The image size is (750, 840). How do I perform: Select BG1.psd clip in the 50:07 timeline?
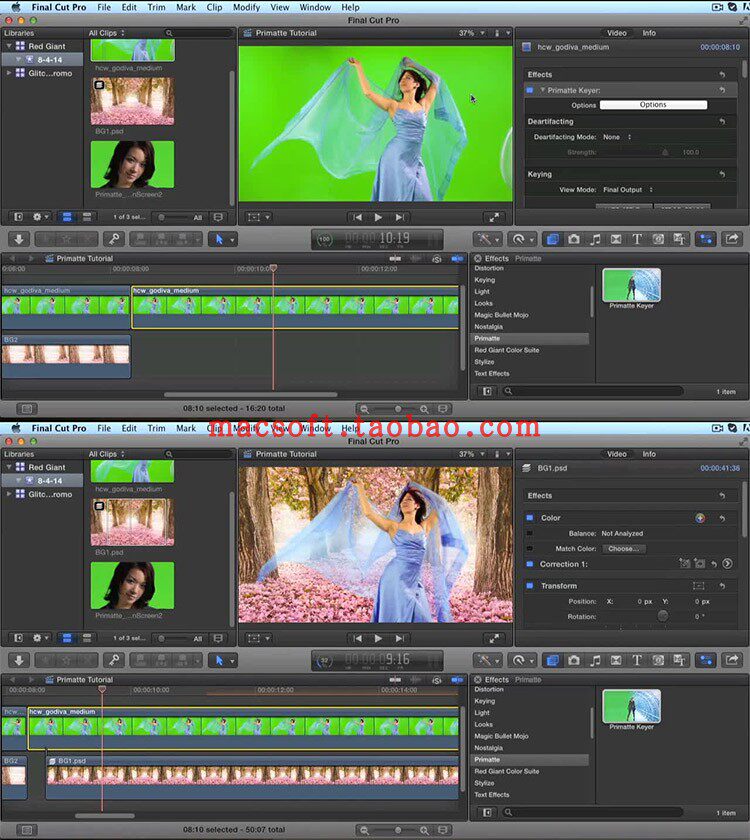(x=252, y=776)
